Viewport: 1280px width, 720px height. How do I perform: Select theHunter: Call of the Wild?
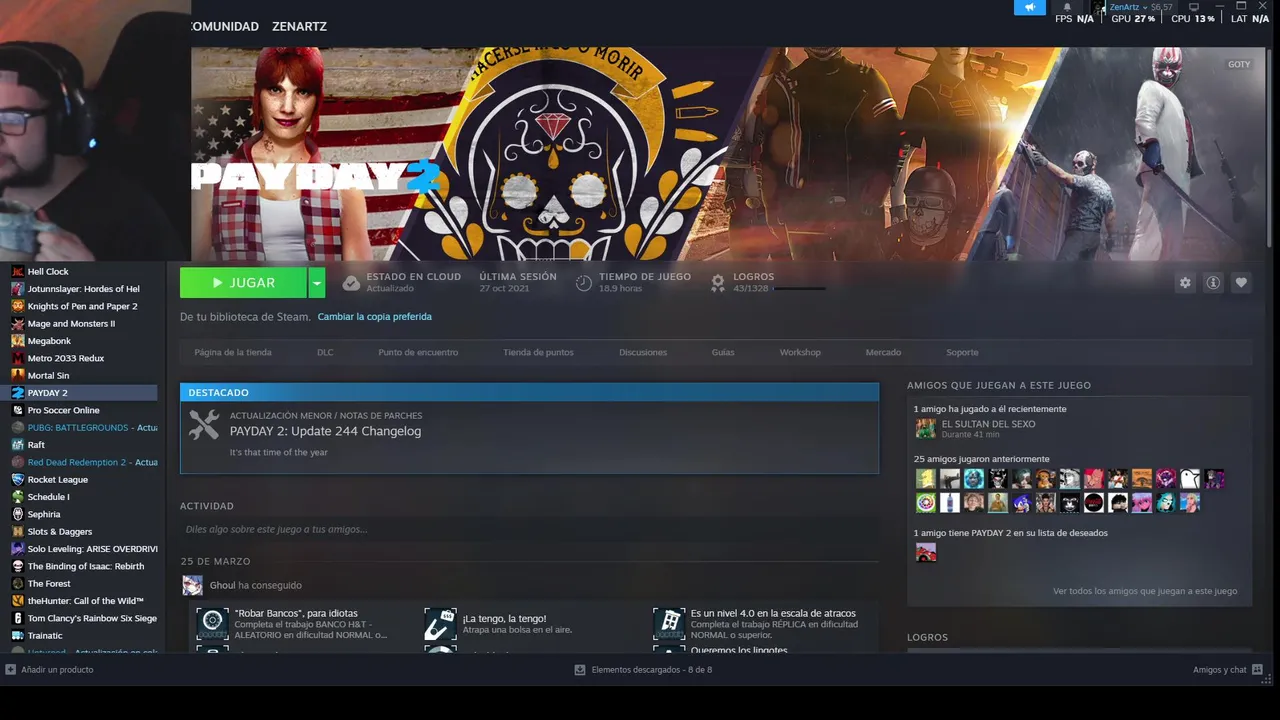(86, 601)
